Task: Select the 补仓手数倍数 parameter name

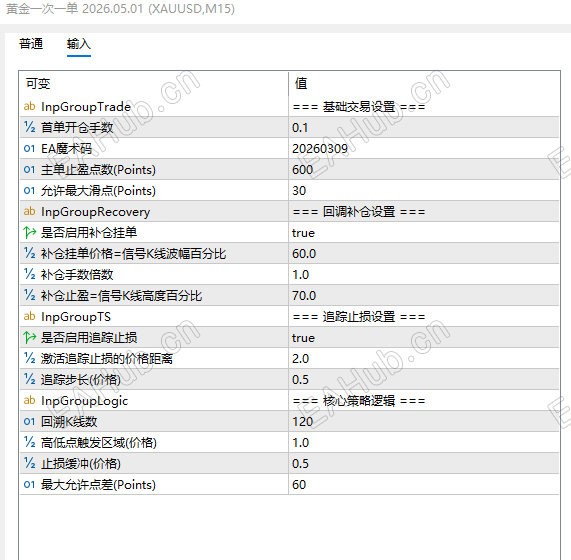Action: click(x=77, y=275)
